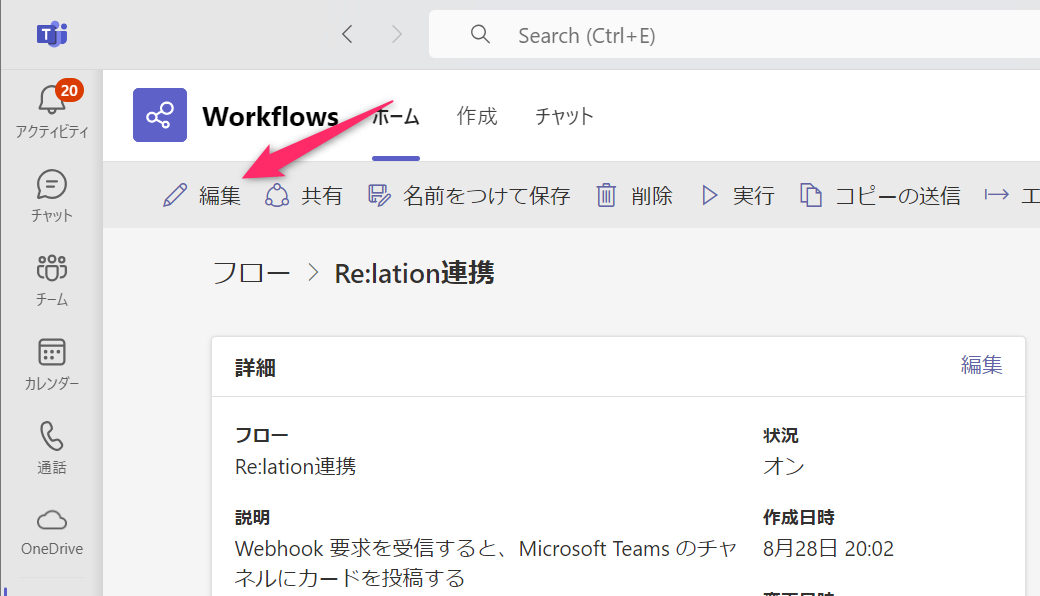Switch to the 作成 tab

[x=477, y=117]
